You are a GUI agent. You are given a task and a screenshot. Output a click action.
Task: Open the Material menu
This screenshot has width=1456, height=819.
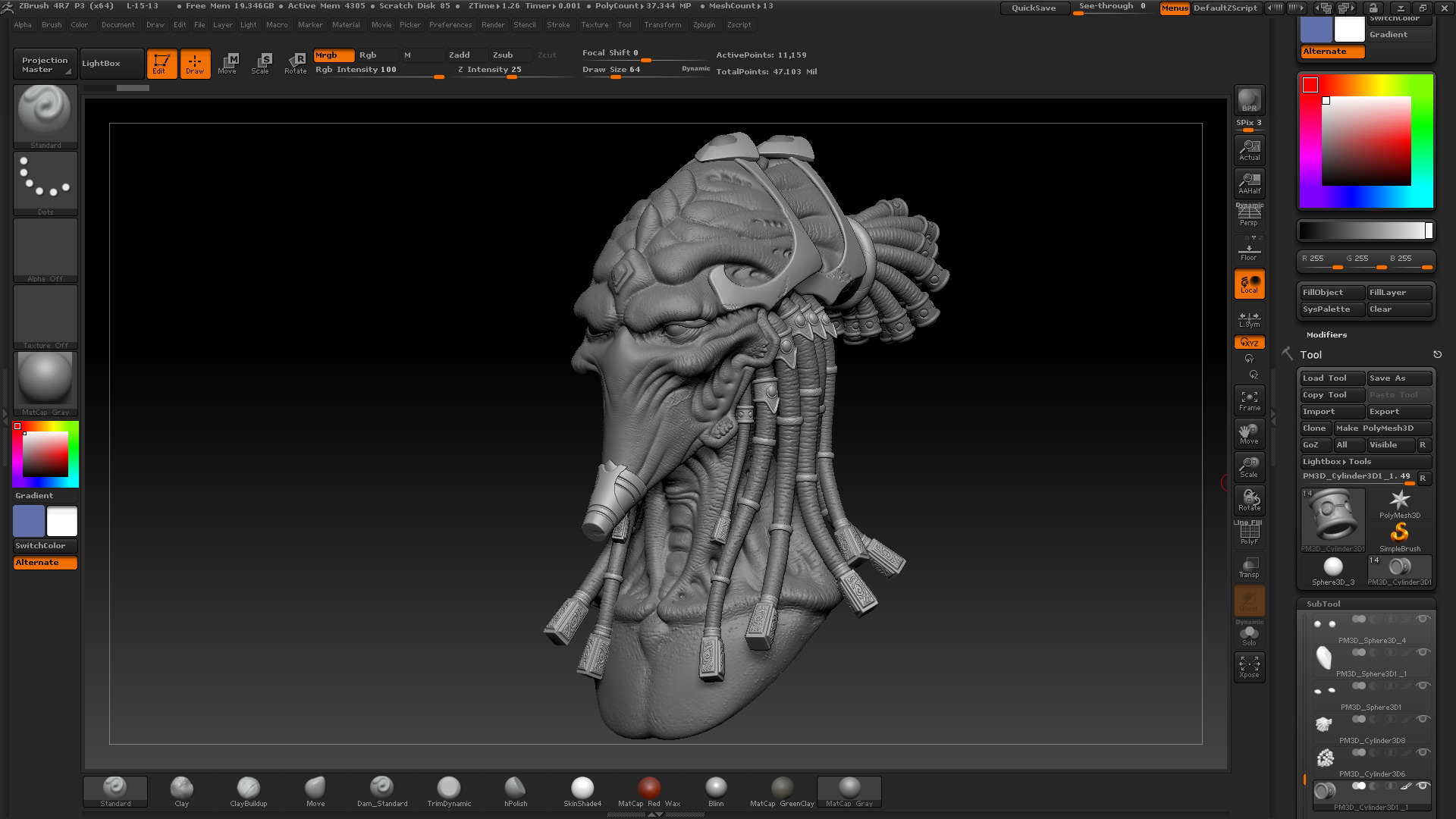pyautogui.click(x=346, y=25)
